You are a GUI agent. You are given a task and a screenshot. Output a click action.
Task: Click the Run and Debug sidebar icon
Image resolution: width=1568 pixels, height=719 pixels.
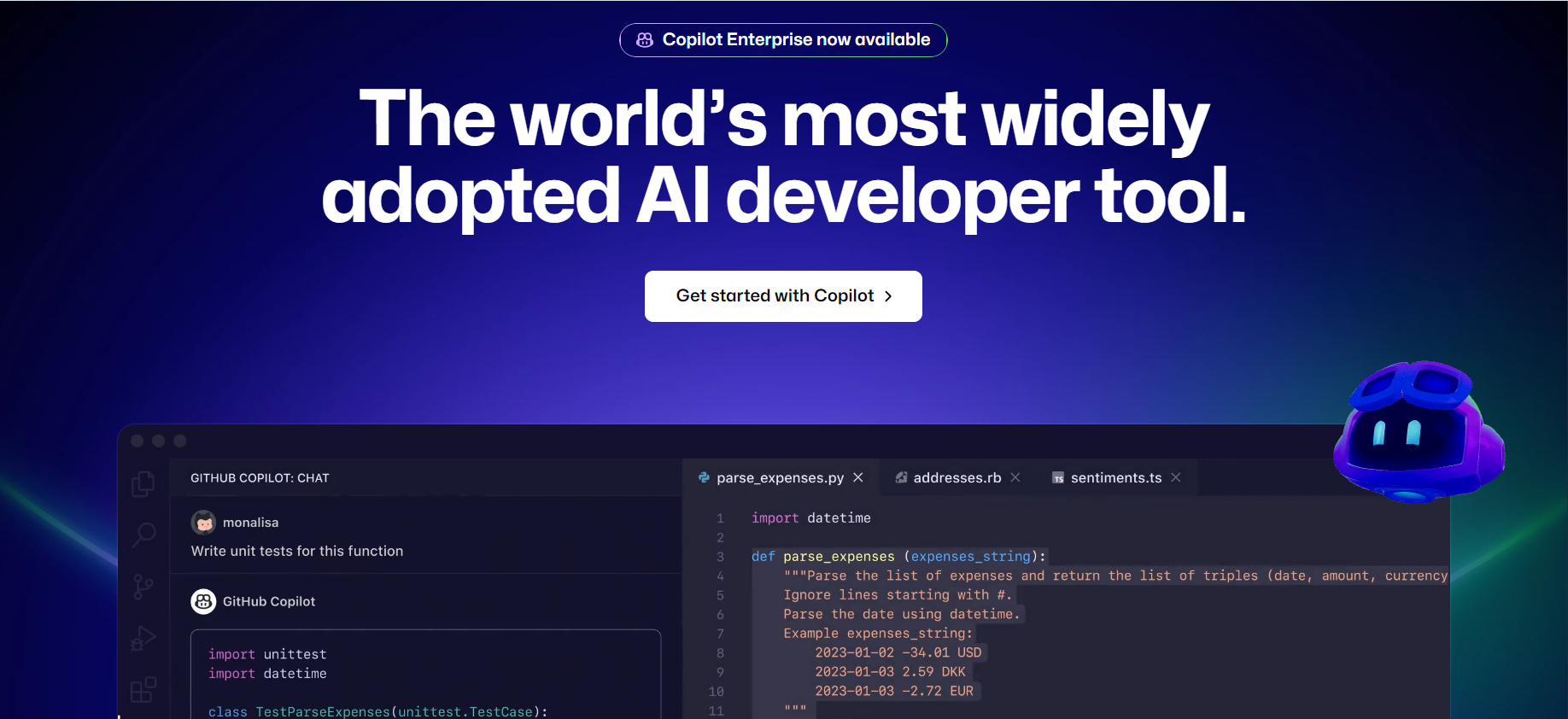(x=143, y=638)
